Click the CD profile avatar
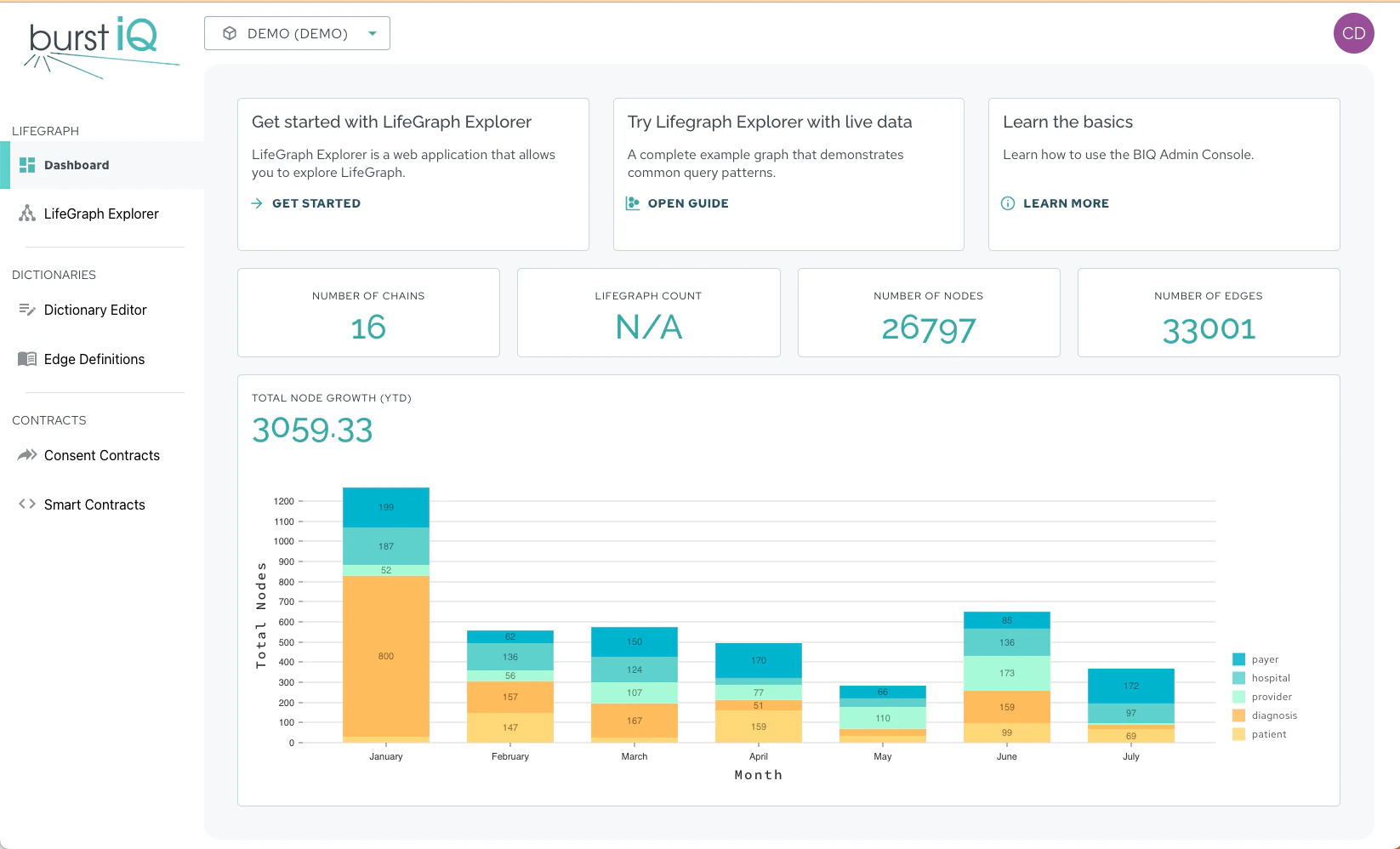Viewport: 1400px width, 849px height. 1353,33
